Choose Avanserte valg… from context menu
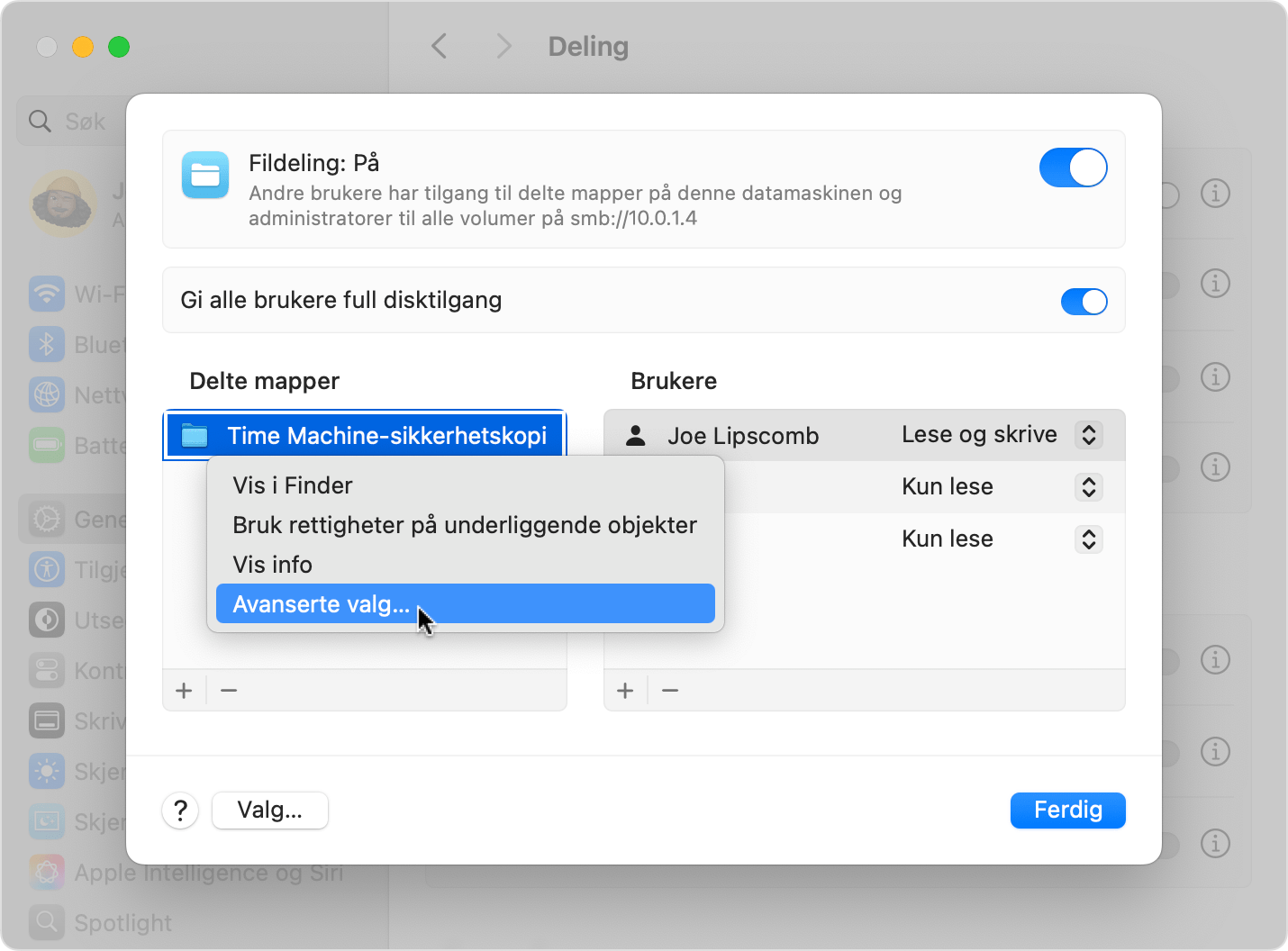Viewport: 1288px width, 951px height. point(465,603)
